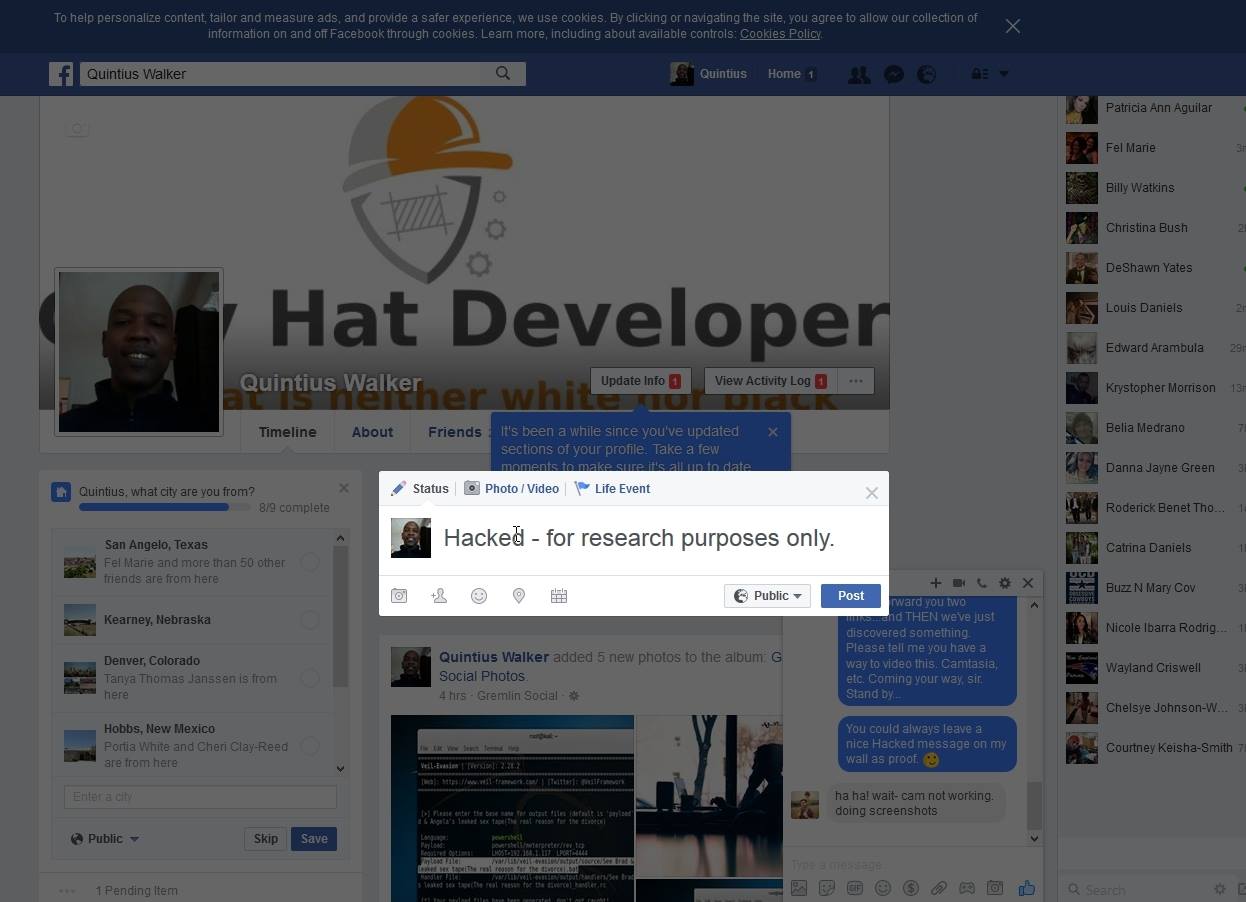Image resolution: width=1246 pixels, height=902 pixels.
Task: Click the Enter a city input field
Action: click(200, 797)
